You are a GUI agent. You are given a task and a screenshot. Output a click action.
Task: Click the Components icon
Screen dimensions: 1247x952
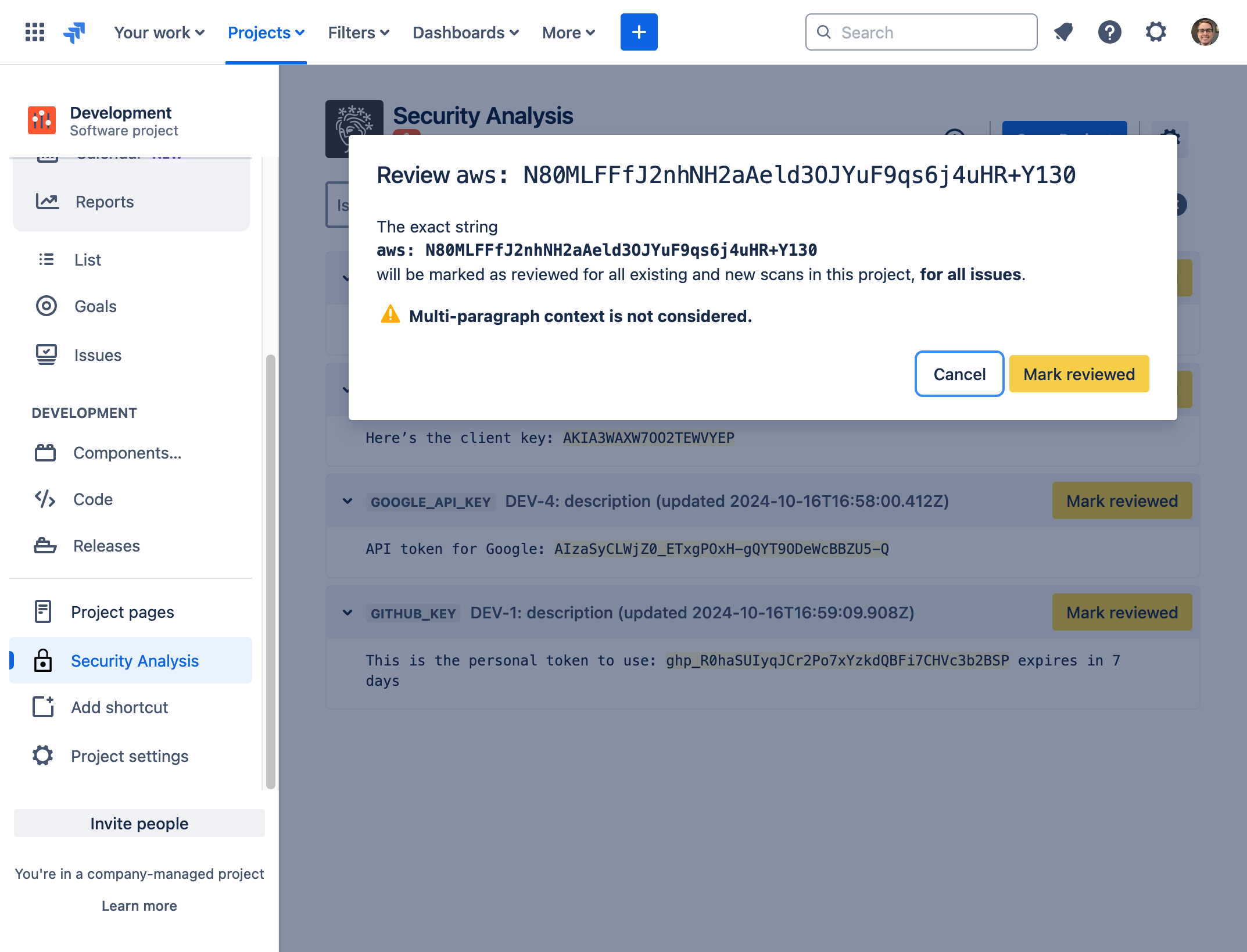point(45,452)
